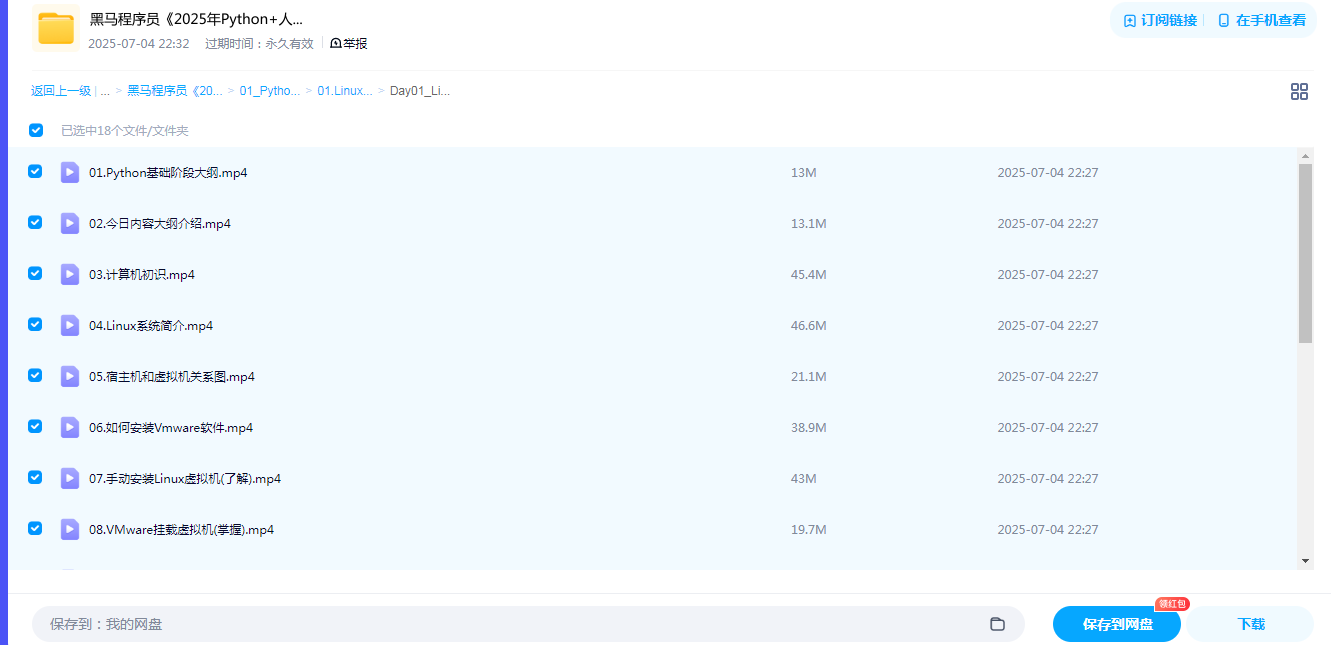The image size is (1331, 645).
Task: Go to the 黑马程序员 breadcrumb folder
Action: 174,91
